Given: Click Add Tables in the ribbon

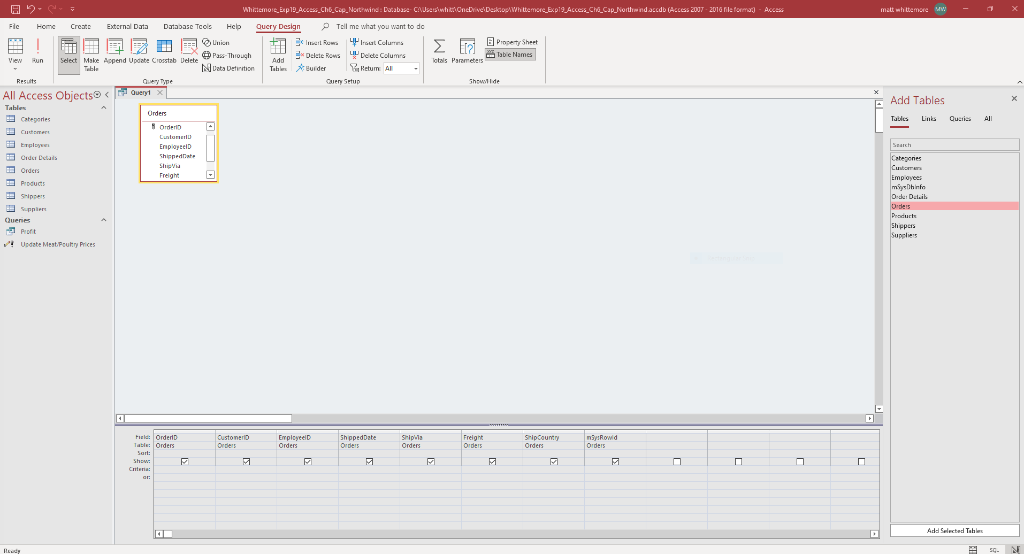Looking at the screenshot, I should click(x=278, y=54).
